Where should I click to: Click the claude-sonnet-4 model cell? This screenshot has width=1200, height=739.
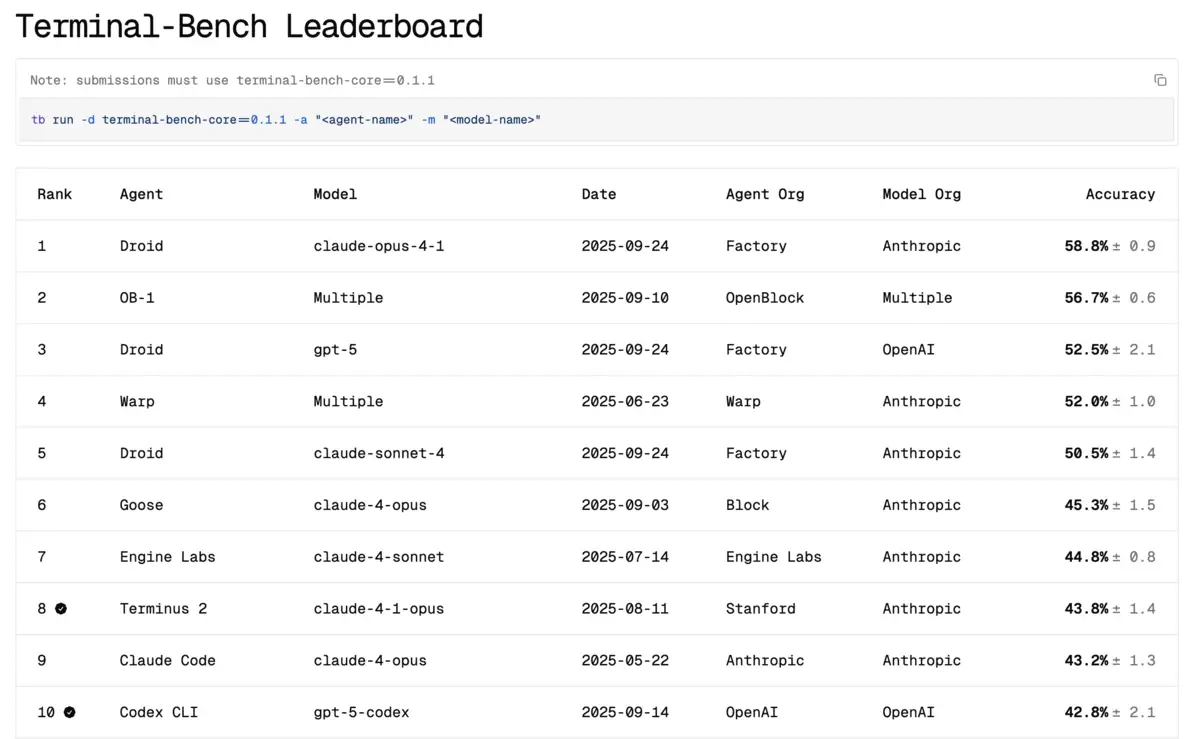[x=379, y=453]
